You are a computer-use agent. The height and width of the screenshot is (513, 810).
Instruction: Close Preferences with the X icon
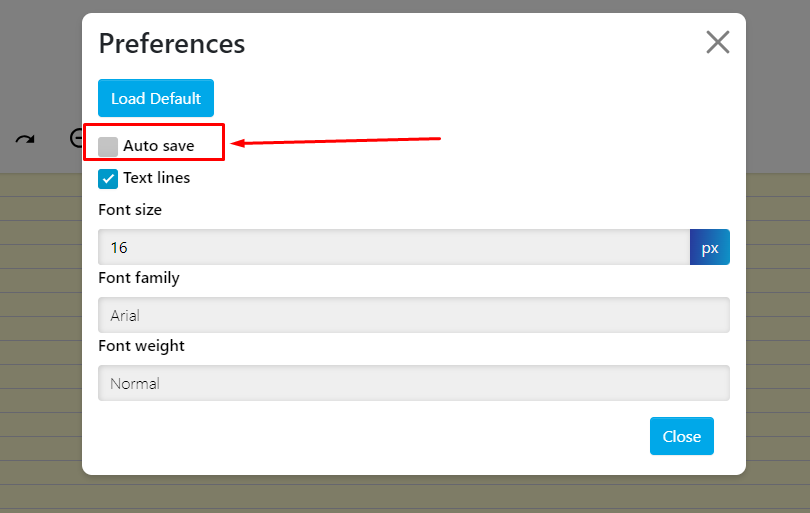[x=718, y=42]
